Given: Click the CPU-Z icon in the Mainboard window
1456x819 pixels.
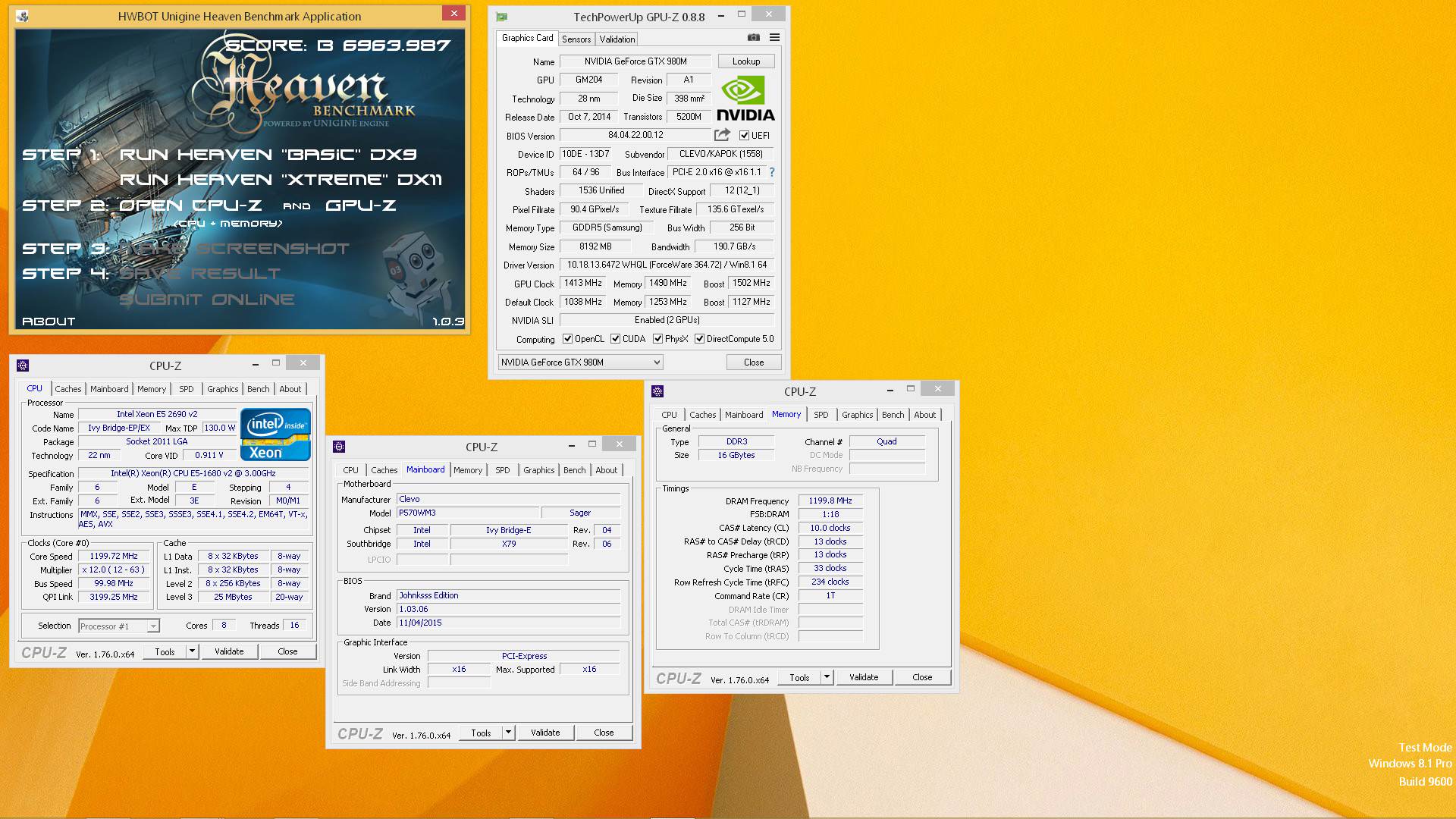Looking at the screenshot, I should point(339,447).
